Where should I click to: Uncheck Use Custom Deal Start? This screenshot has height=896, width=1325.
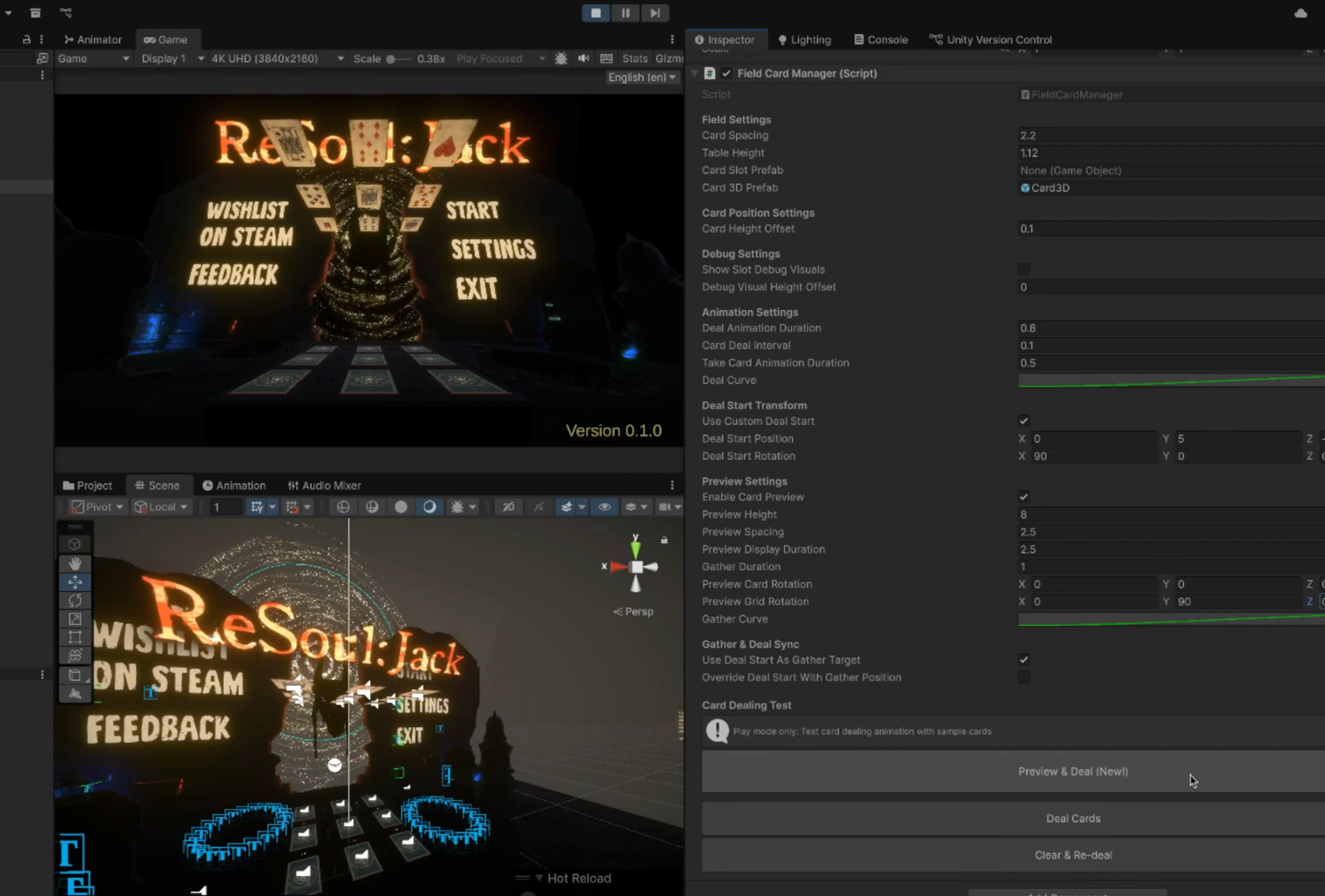coord(1024,421)
